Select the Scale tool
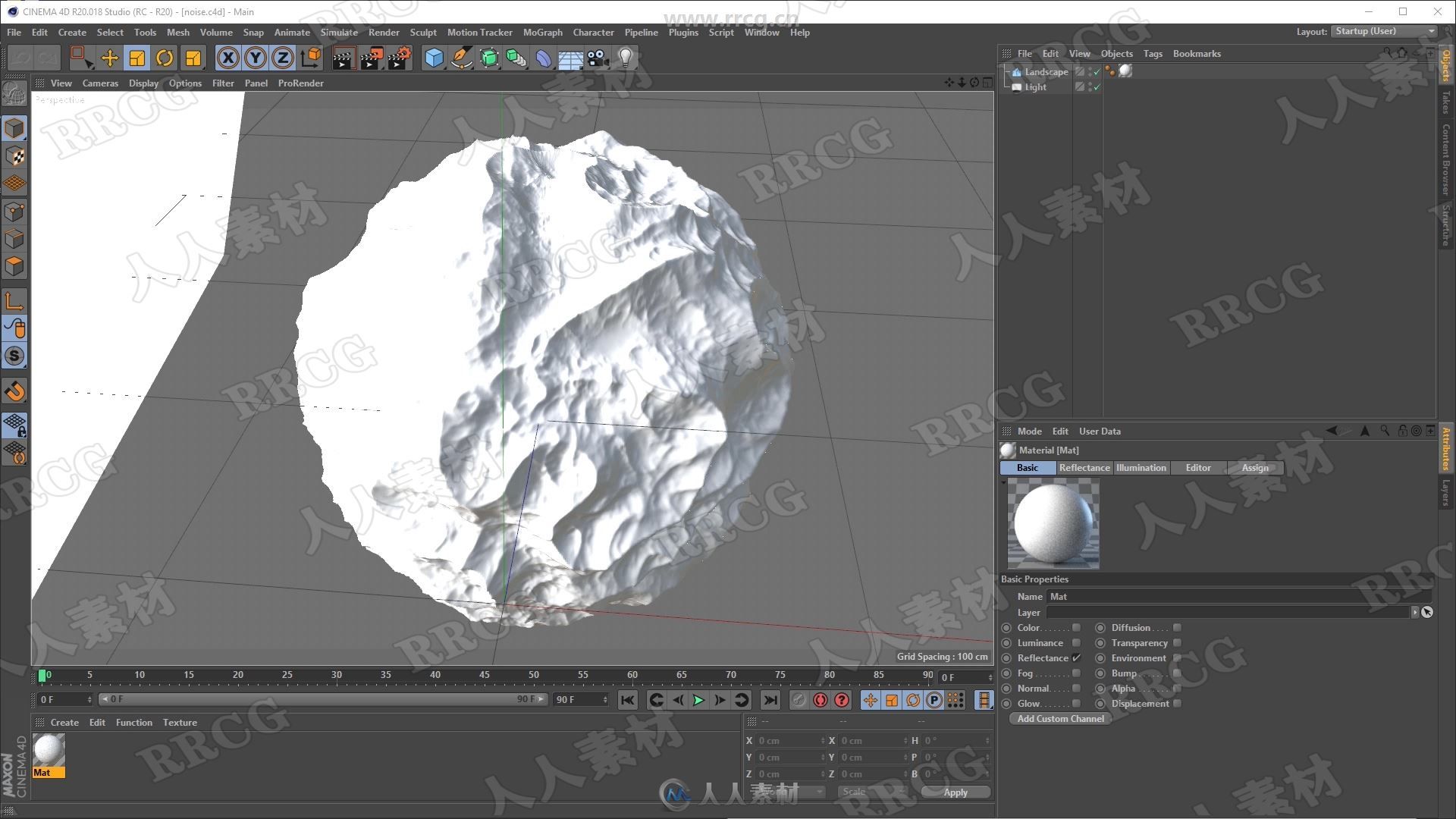This screenshot has width=1456, height=819. click(137, 58)
